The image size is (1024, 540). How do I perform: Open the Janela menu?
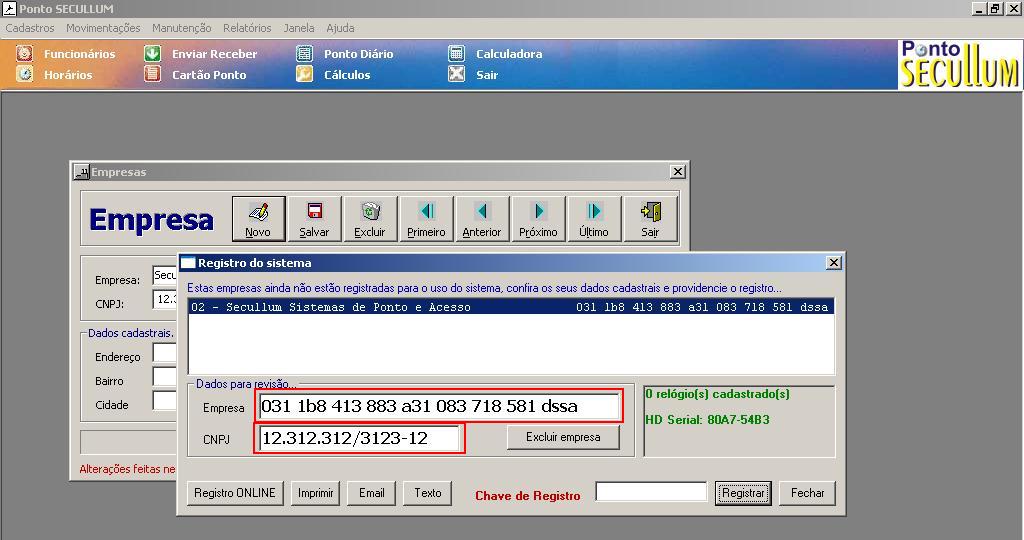299,28
